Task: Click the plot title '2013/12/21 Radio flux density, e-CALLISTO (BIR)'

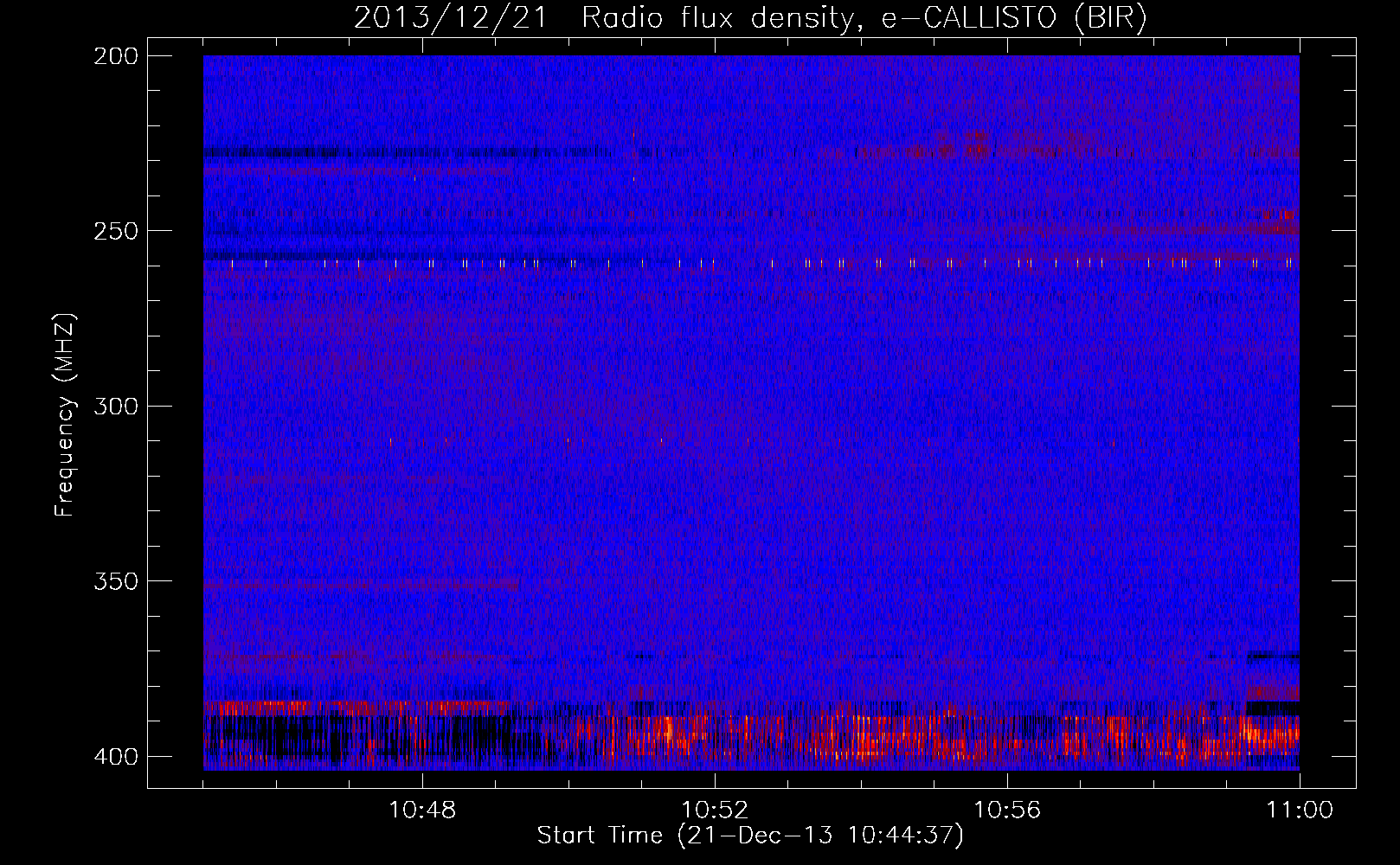Action: click(x=750, y=17)
